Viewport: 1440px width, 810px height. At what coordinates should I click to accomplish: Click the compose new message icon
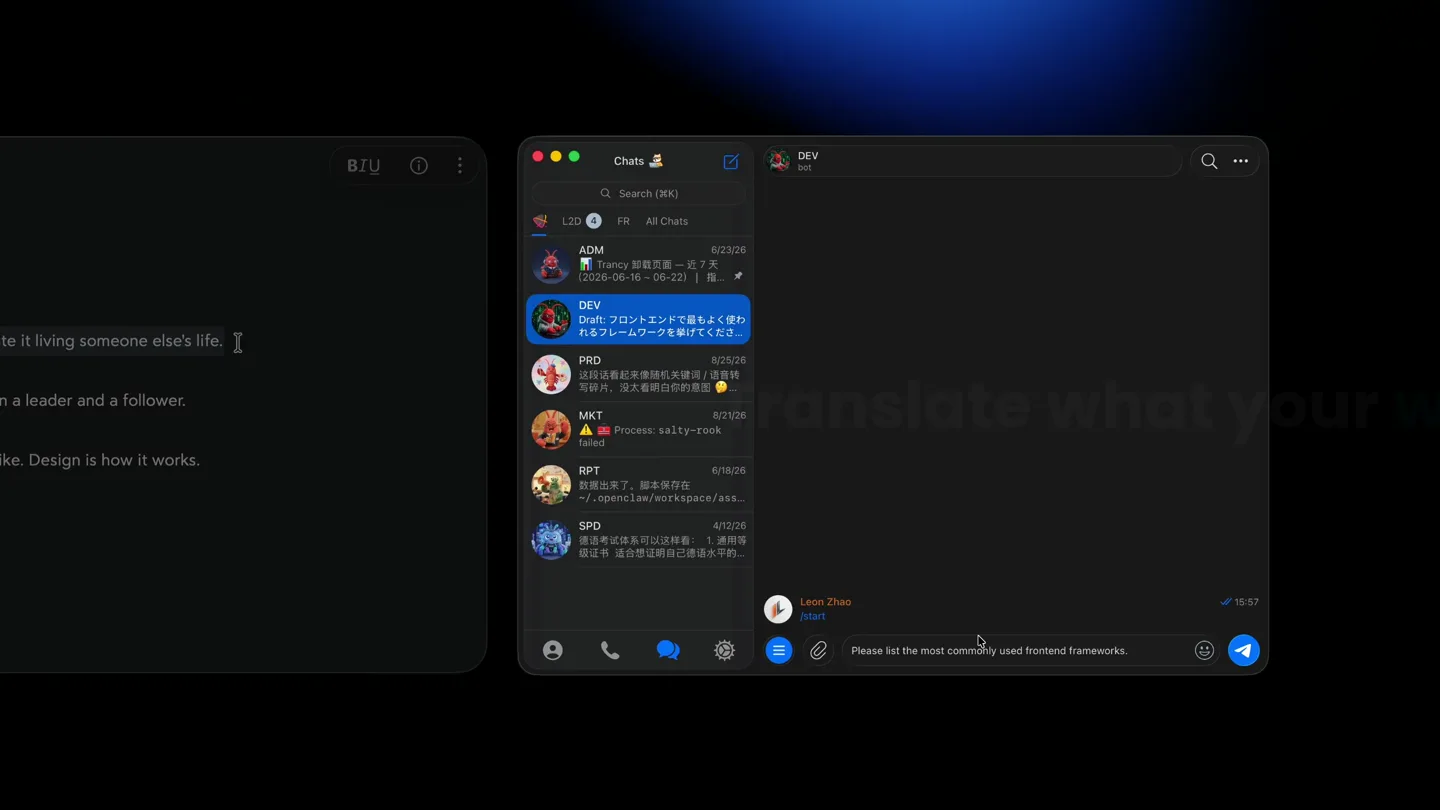pos(731,161)
